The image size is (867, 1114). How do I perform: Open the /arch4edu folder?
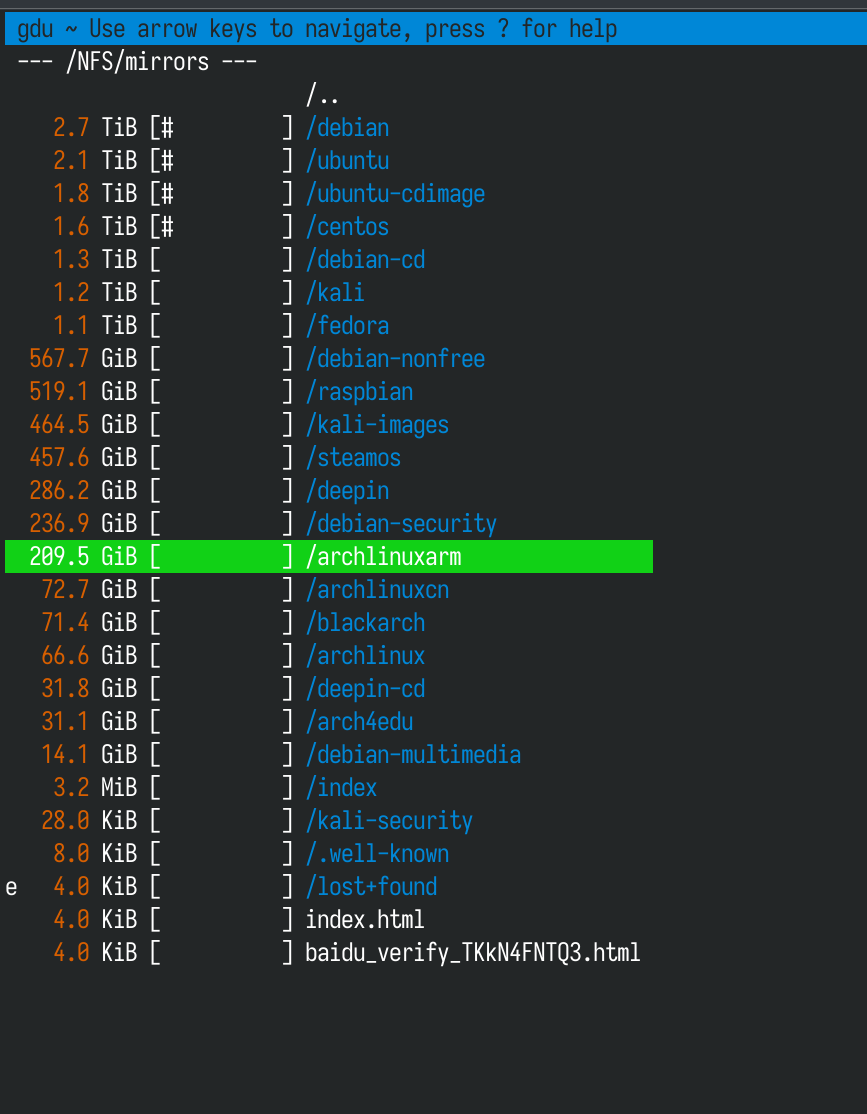359,722
